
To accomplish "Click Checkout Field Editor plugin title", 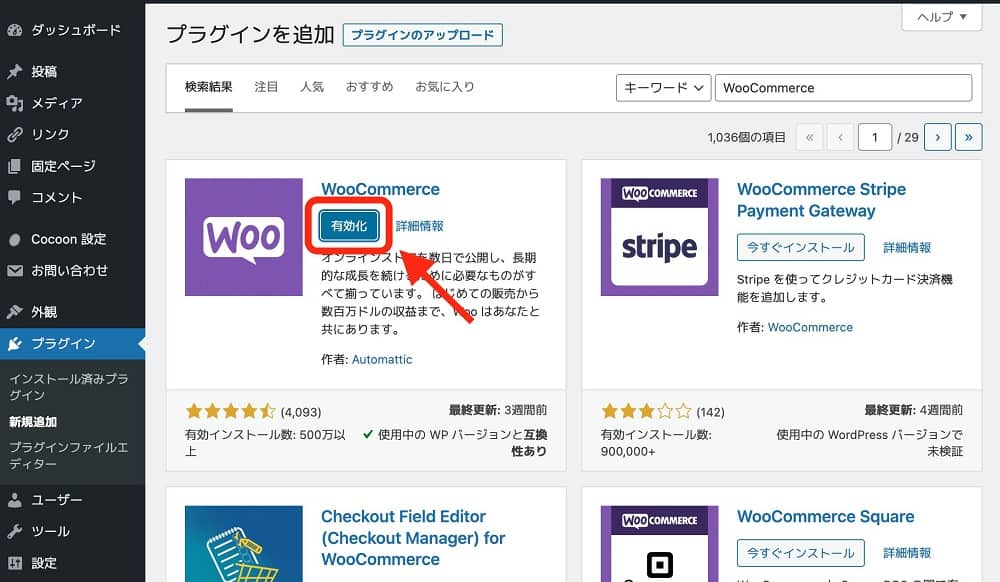I will (x=413, y=538).
